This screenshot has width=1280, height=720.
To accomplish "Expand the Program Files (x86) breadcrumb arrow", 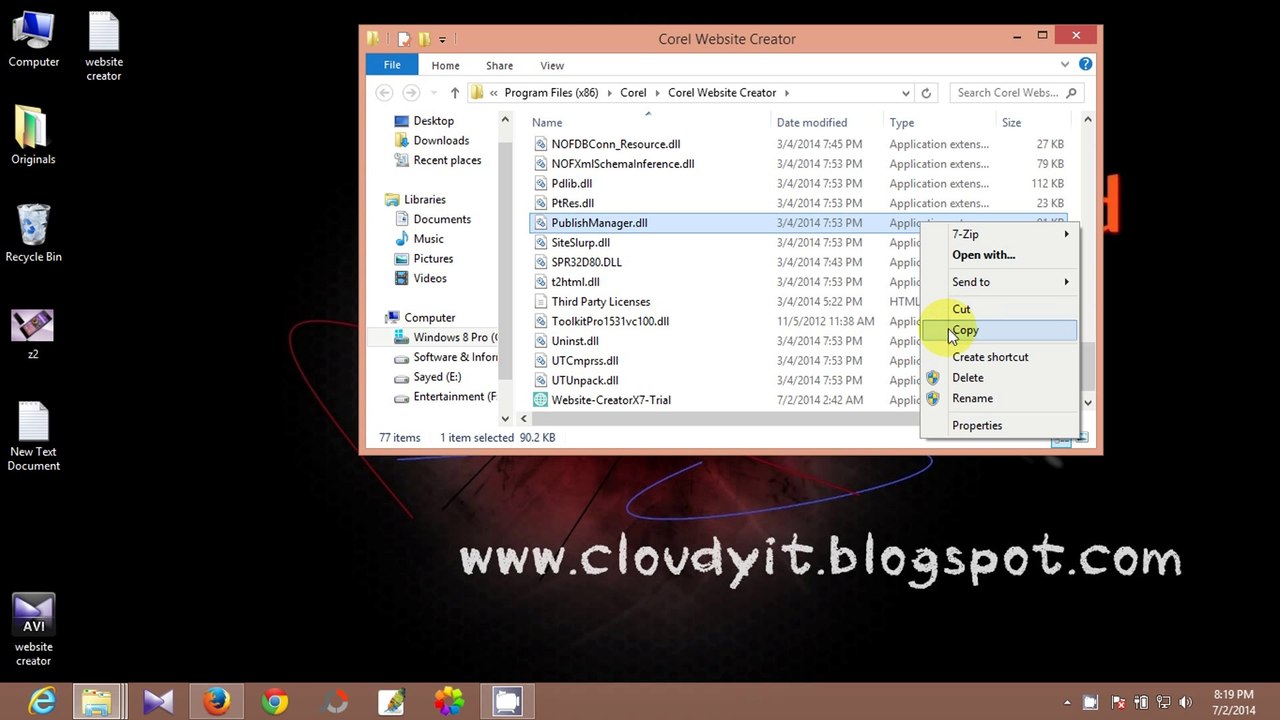I will click(608, 93).
